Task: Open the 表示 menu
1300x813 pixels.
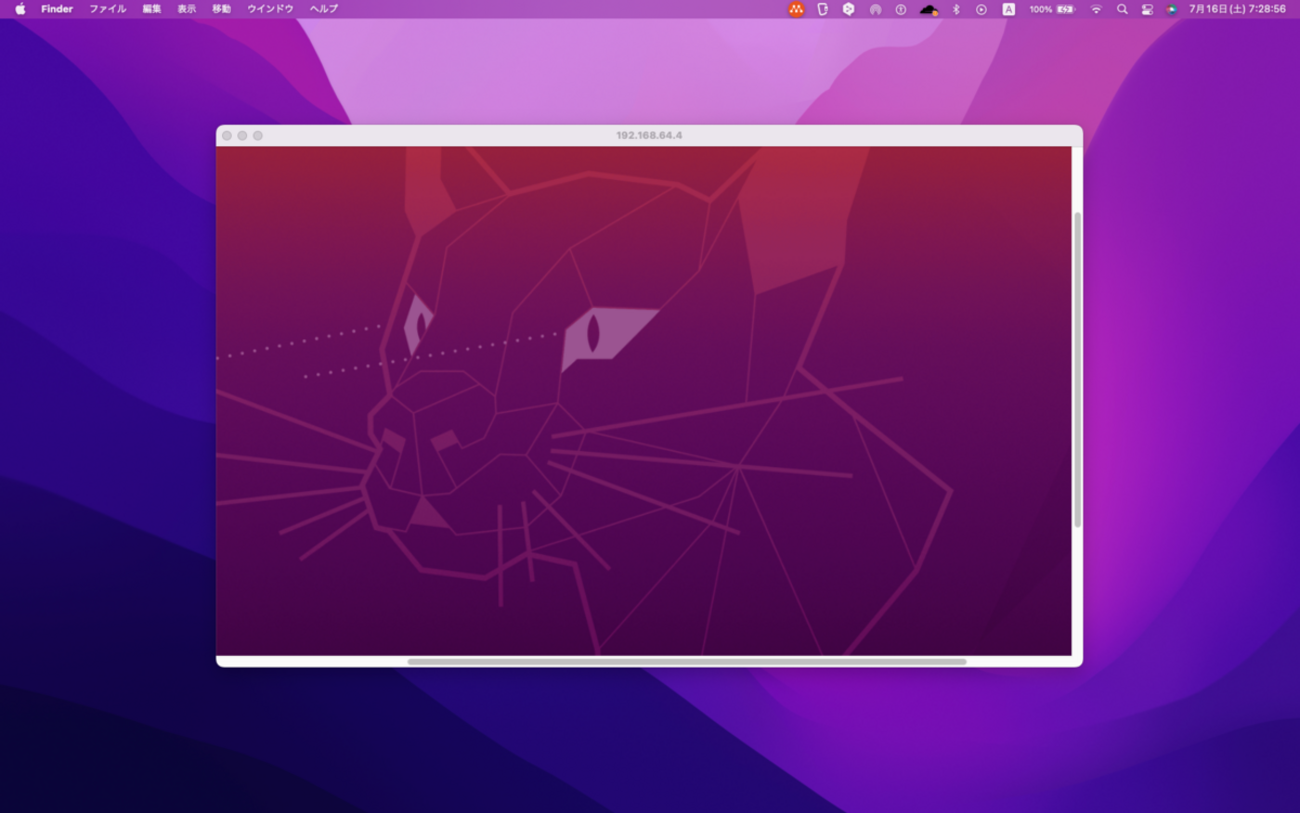Action: (x=187, y=9)
